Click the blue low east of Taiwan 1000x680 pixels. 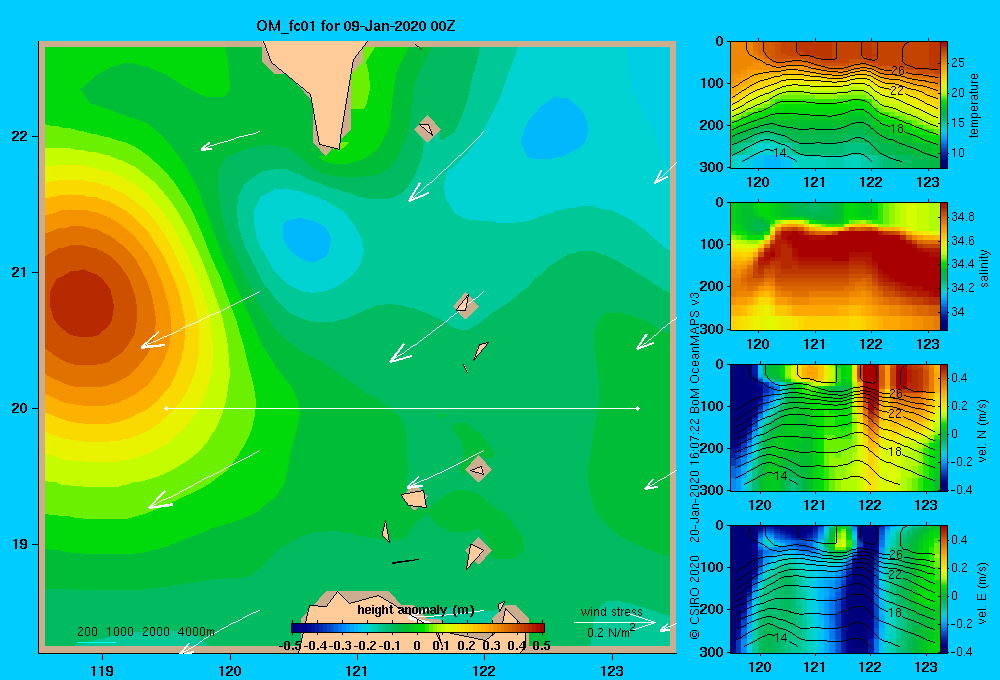[555, 128]
